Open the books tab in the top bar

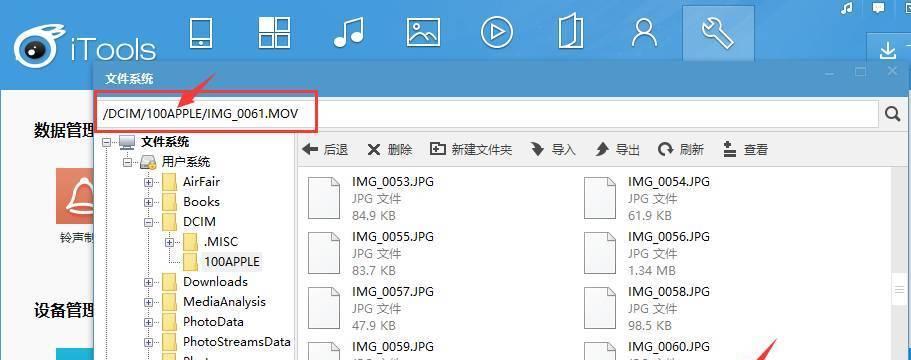[570, 33]
